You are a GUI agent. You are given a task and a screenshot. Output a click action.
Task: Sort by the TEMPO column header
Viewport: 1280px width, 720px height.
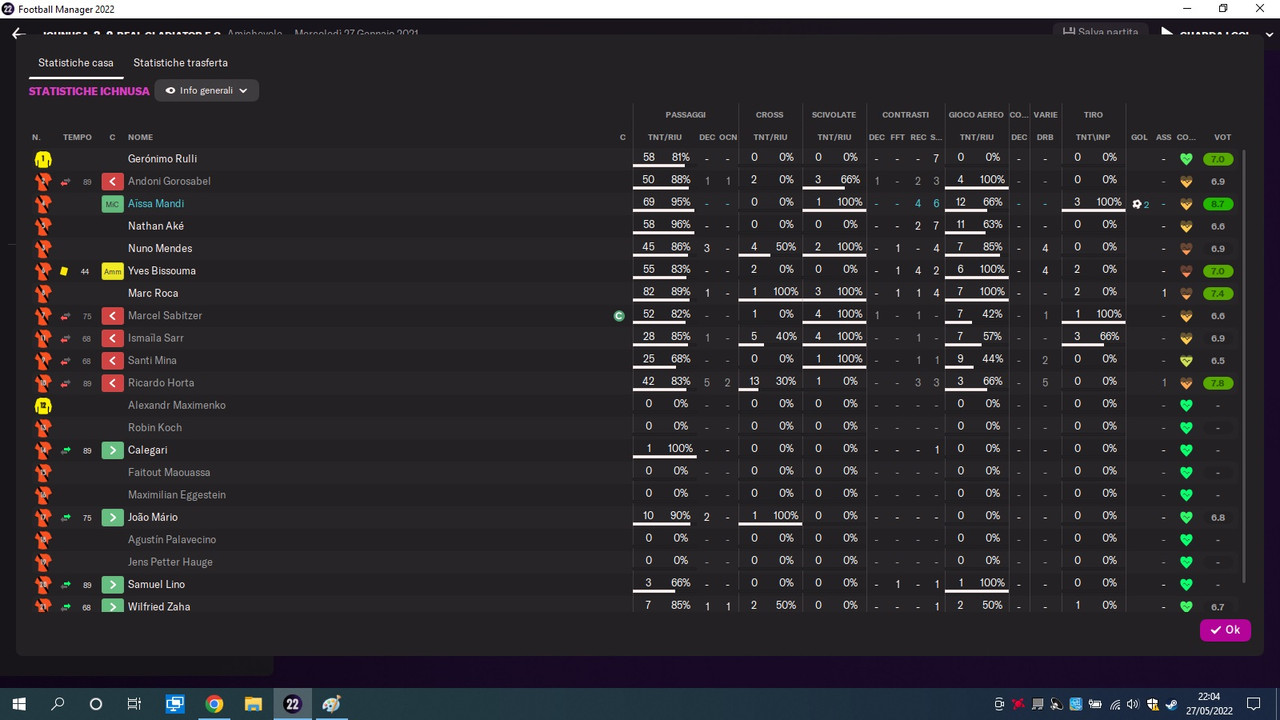pos(77,137)
